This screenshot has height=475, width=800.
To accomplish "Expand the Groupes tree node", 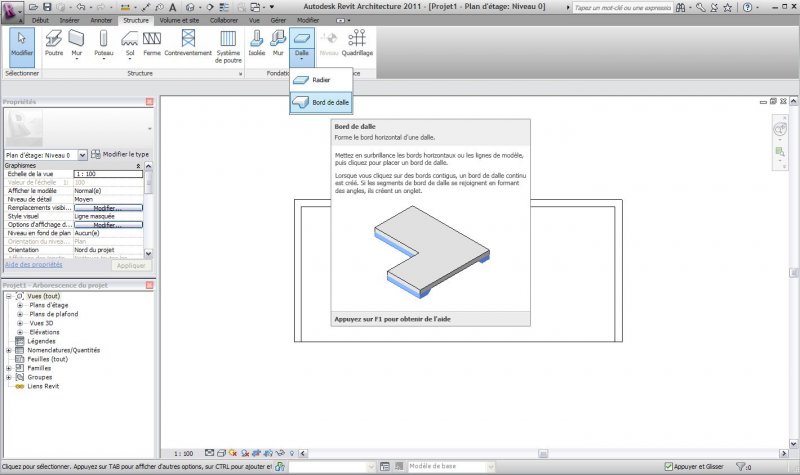I will click(x=9, y=377).
